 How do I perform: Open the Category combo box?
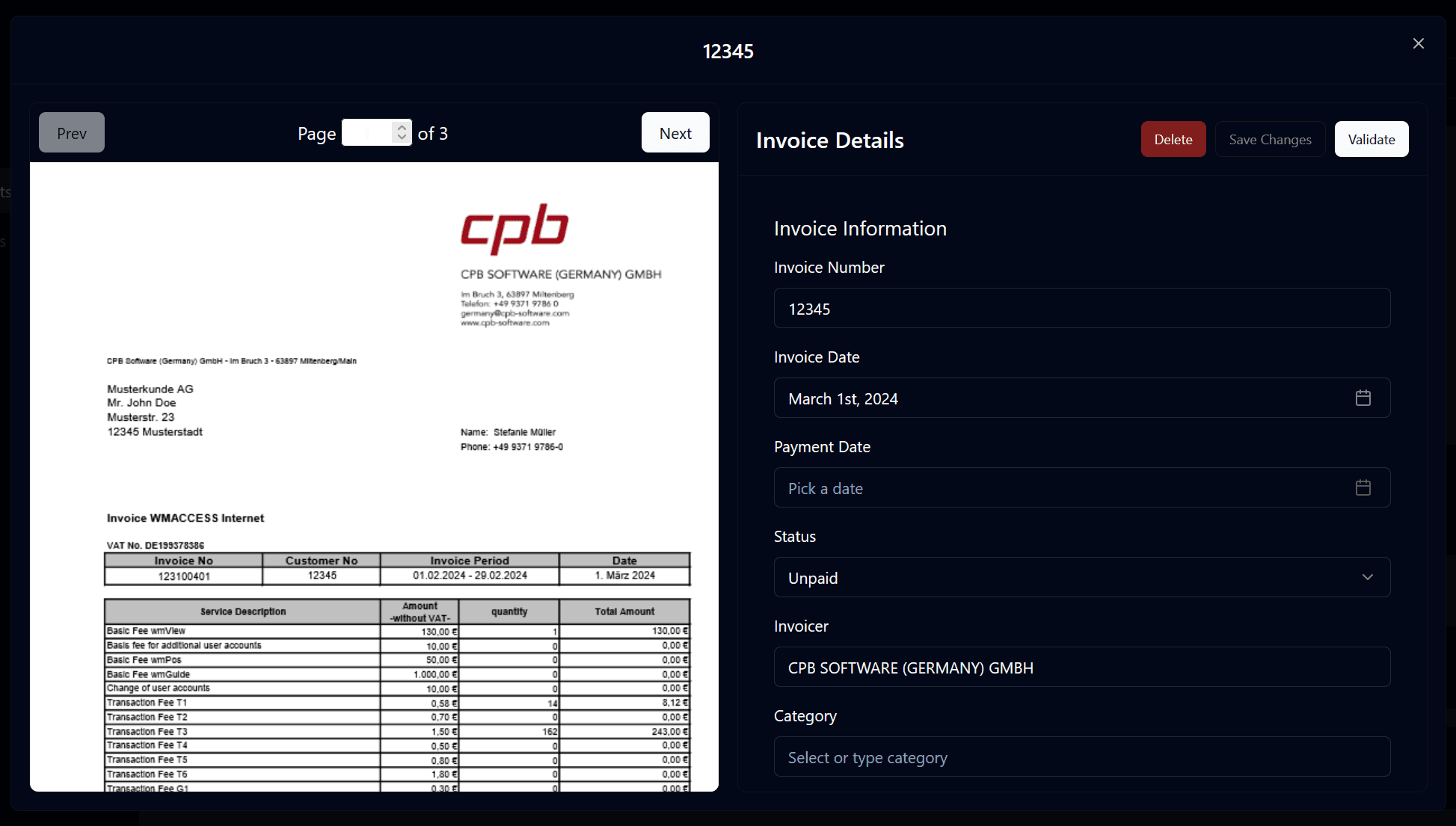click(x=1081, y=756)
